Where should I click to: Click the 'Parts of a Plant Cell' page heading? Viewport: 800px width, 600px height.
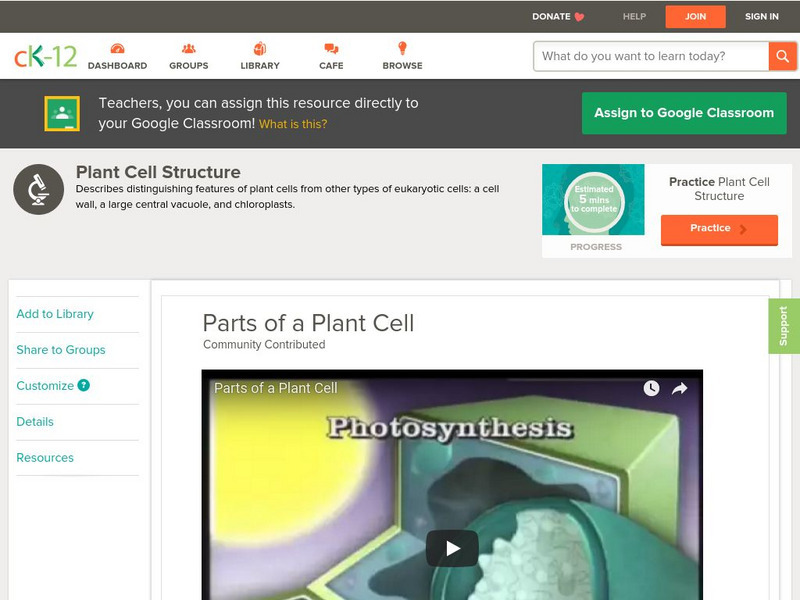click(x=308, y=323)
